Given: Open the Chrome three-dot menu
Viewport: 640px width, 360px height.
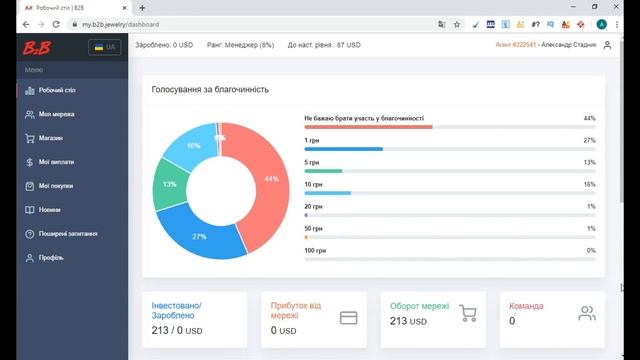Looking at the screenshot, I should (x=617, y=24).
